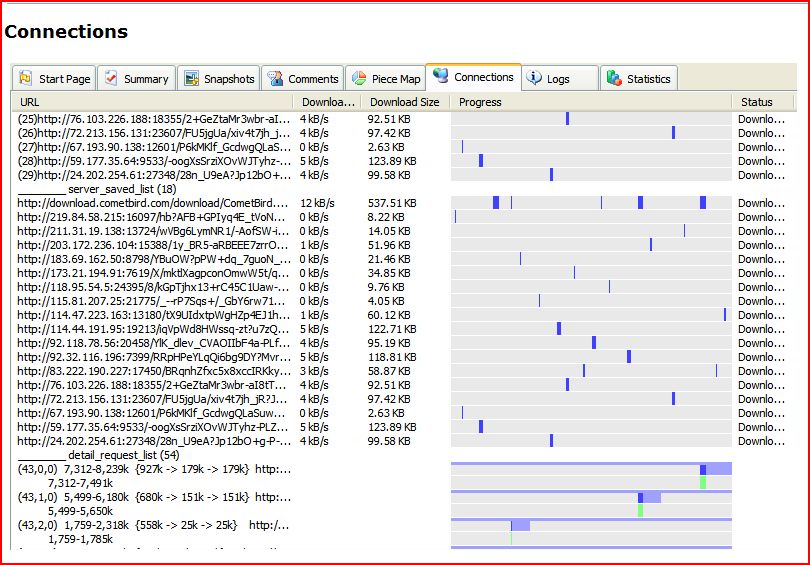Image resolution: width=810 pixels, height=565 pixels.
Task: Select the (43,1,0) 5,499-6,180k request row
Action: coord(403,497)
